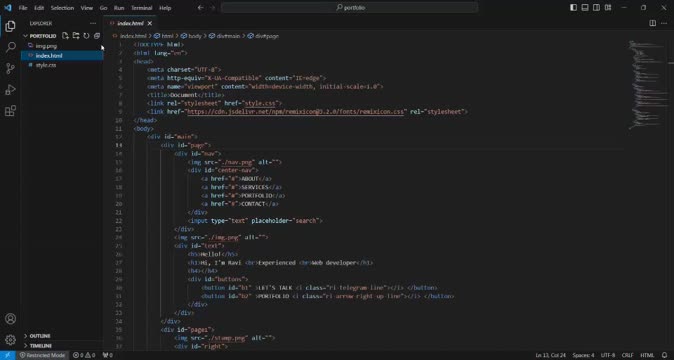
Task: Toggle the bottom panel layout button
Action: point(585,7)
